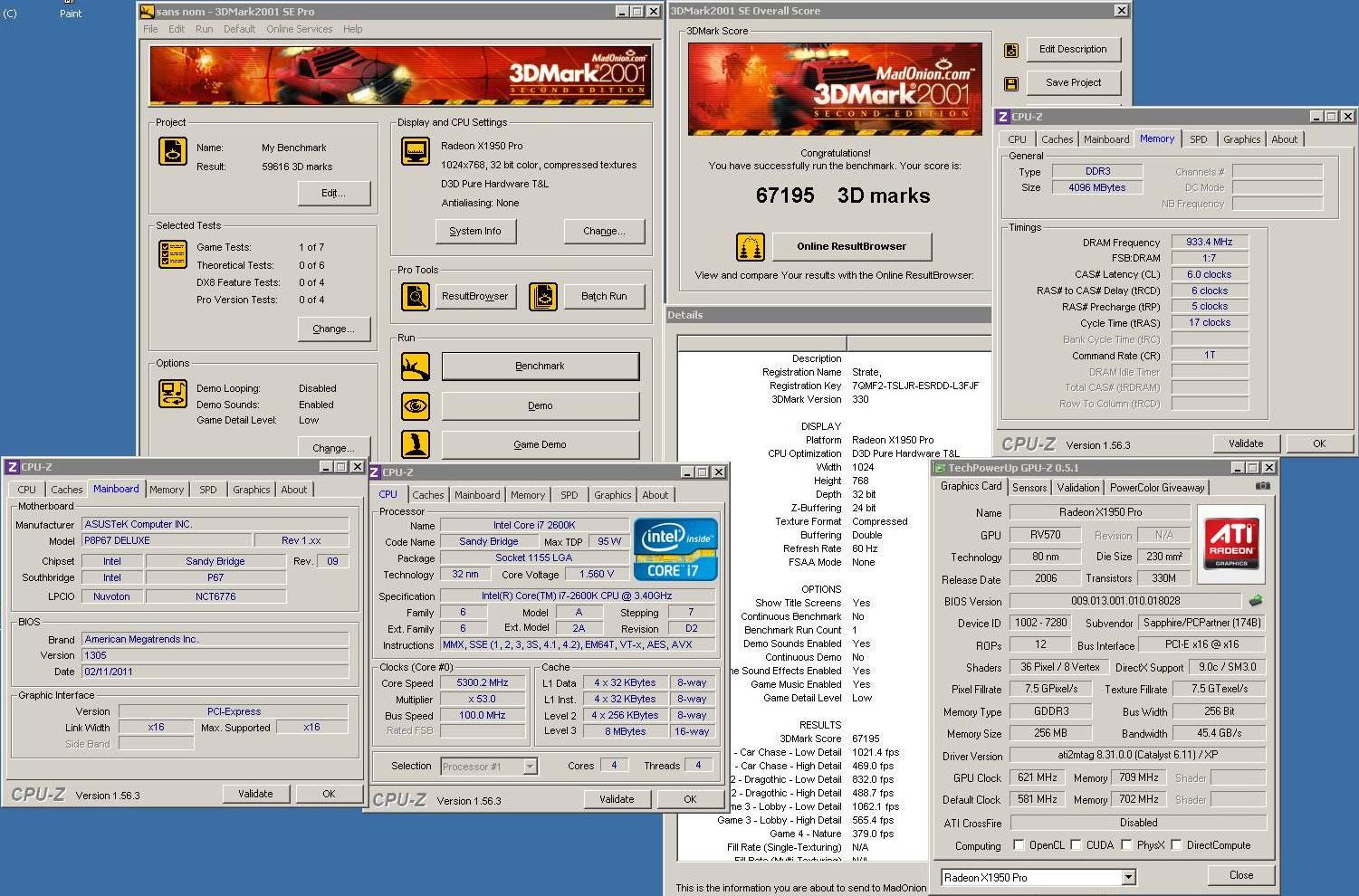
Task: Enable the OpenCL checkbox in GPU-Z
Action: click(x=1019, y=844)
